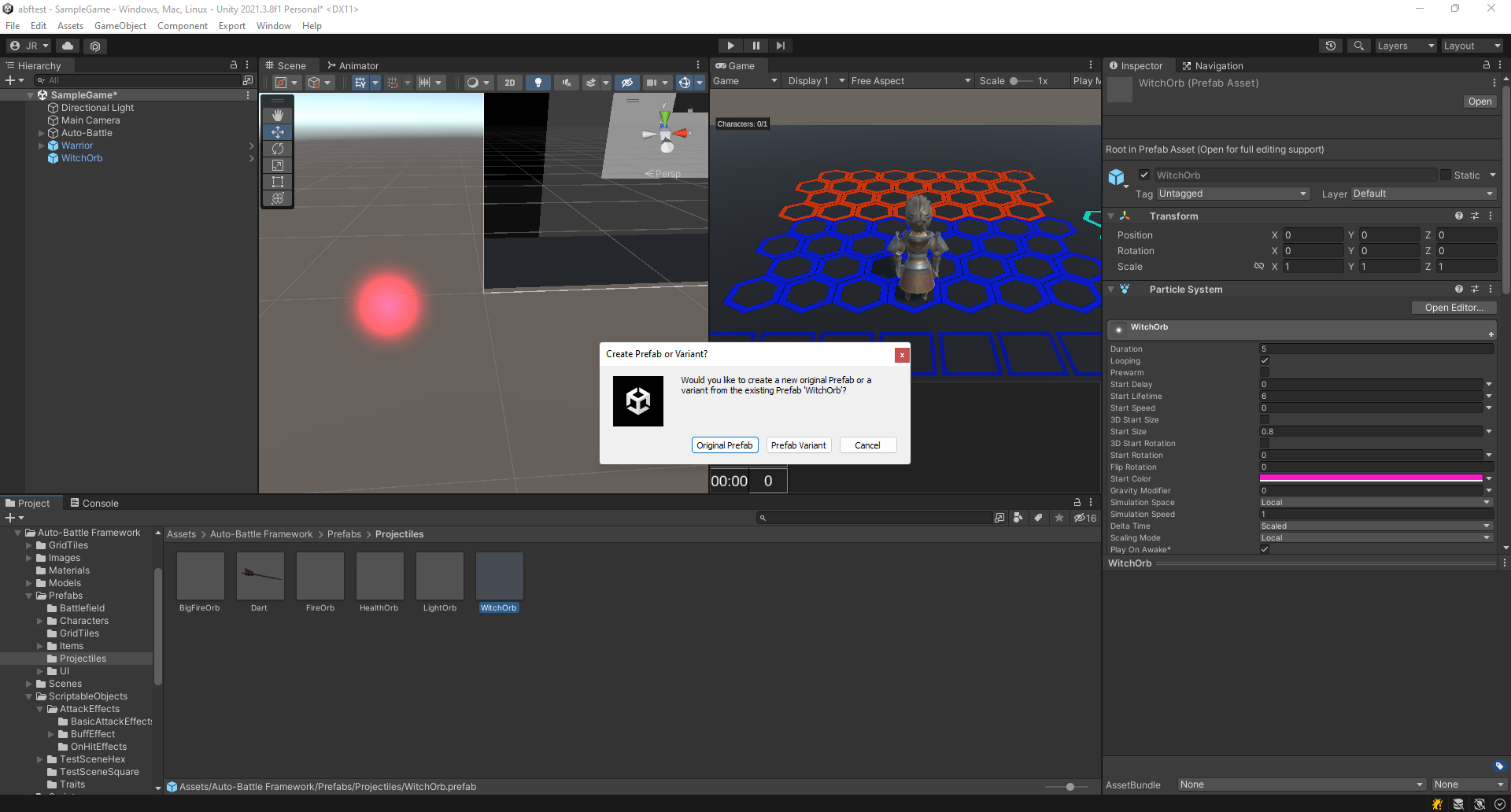
Task: Select the Rotate tool in Scene toolbar
Action: tap(277, 148)
